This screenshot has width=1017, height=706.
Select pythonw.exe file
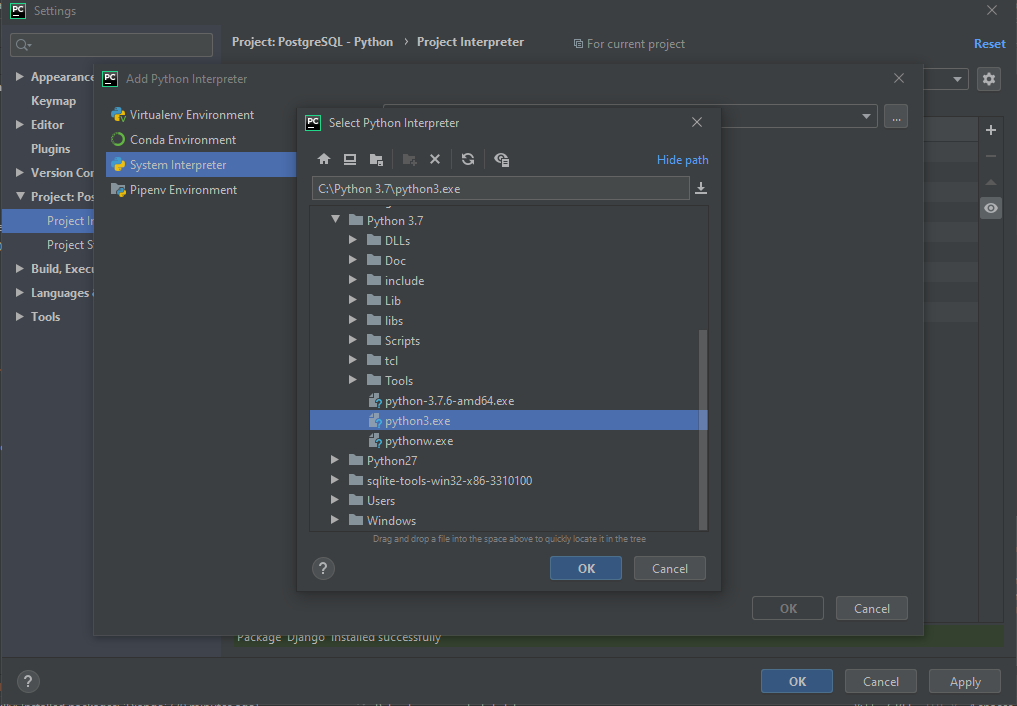(x=419, y=441)
